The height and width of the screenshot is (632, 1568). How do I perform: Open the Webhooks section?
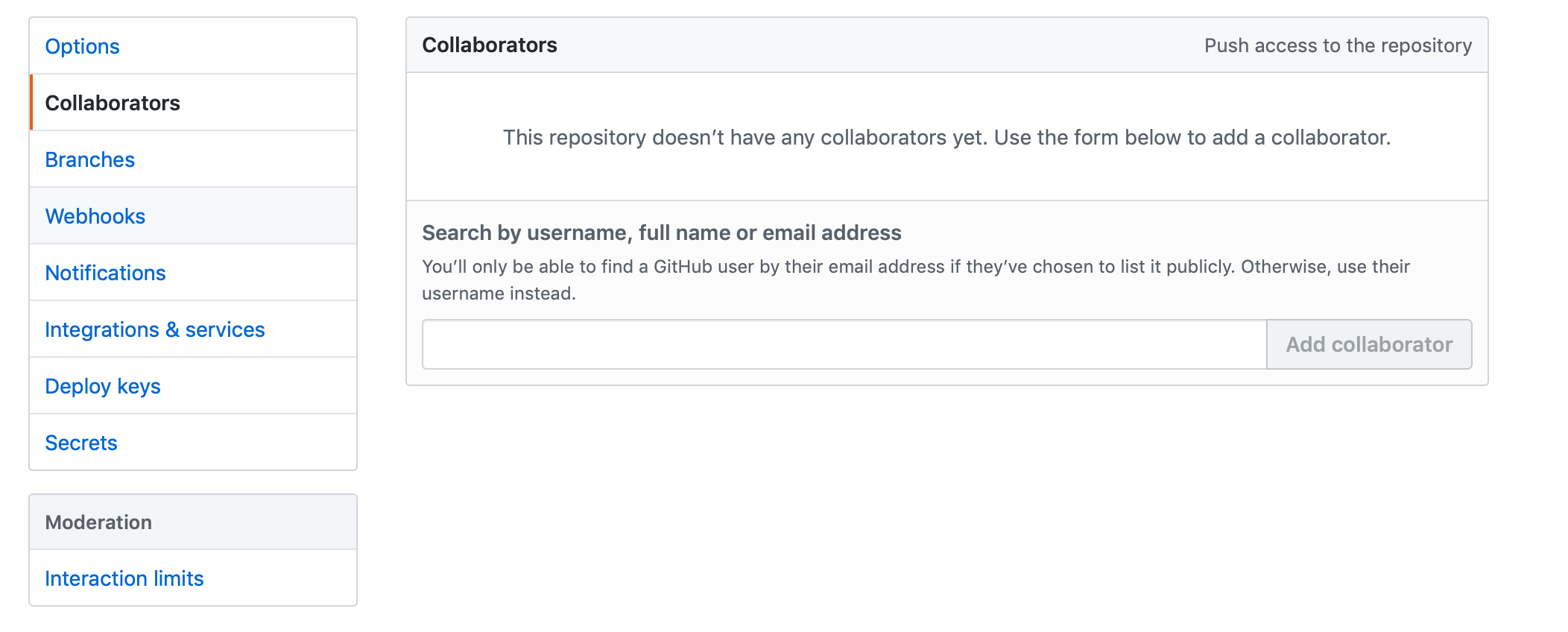pos(95,216)
